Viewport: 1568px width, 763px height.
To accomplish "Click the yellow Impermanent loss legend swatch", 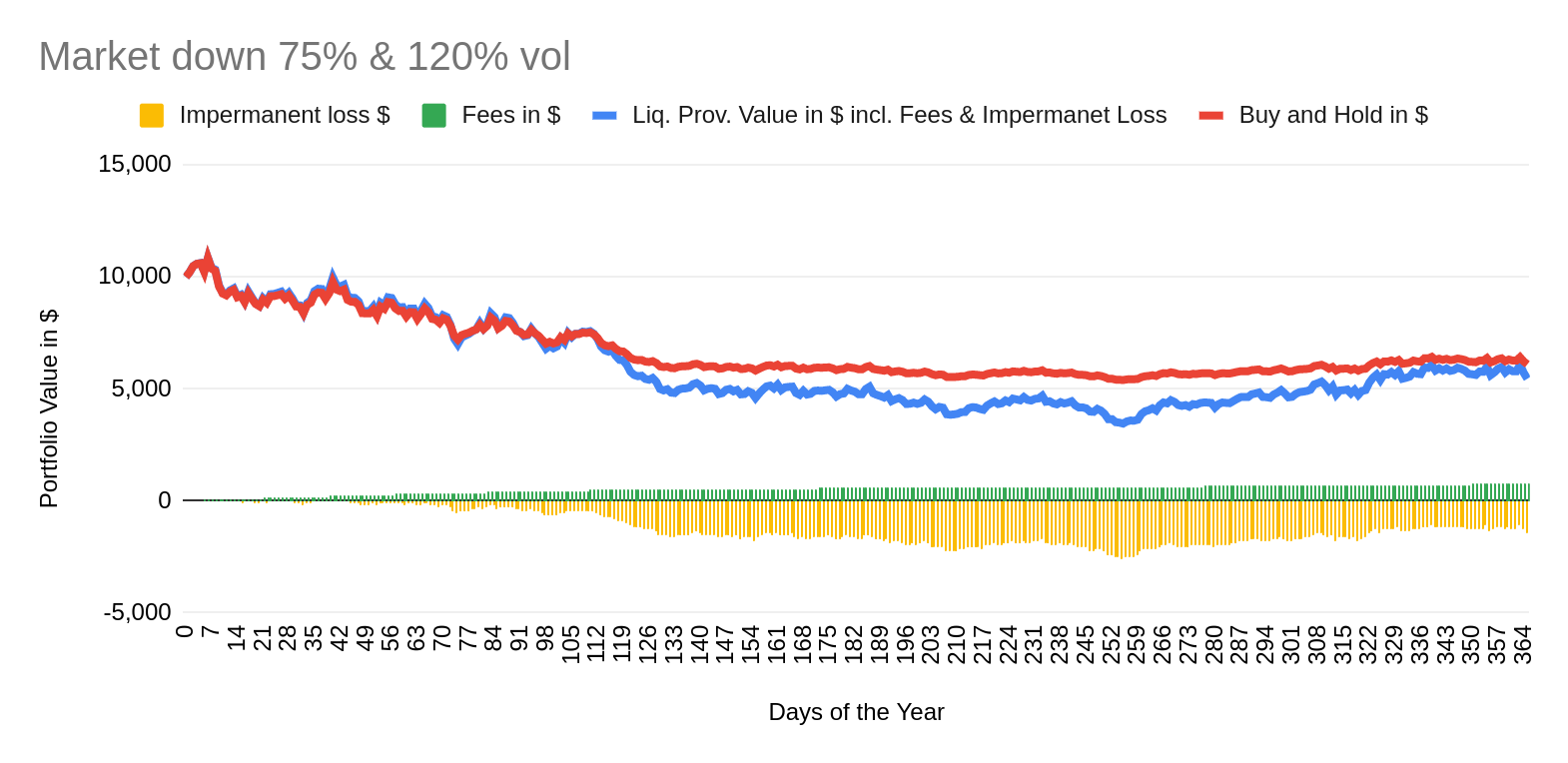I will click(152, 116).
